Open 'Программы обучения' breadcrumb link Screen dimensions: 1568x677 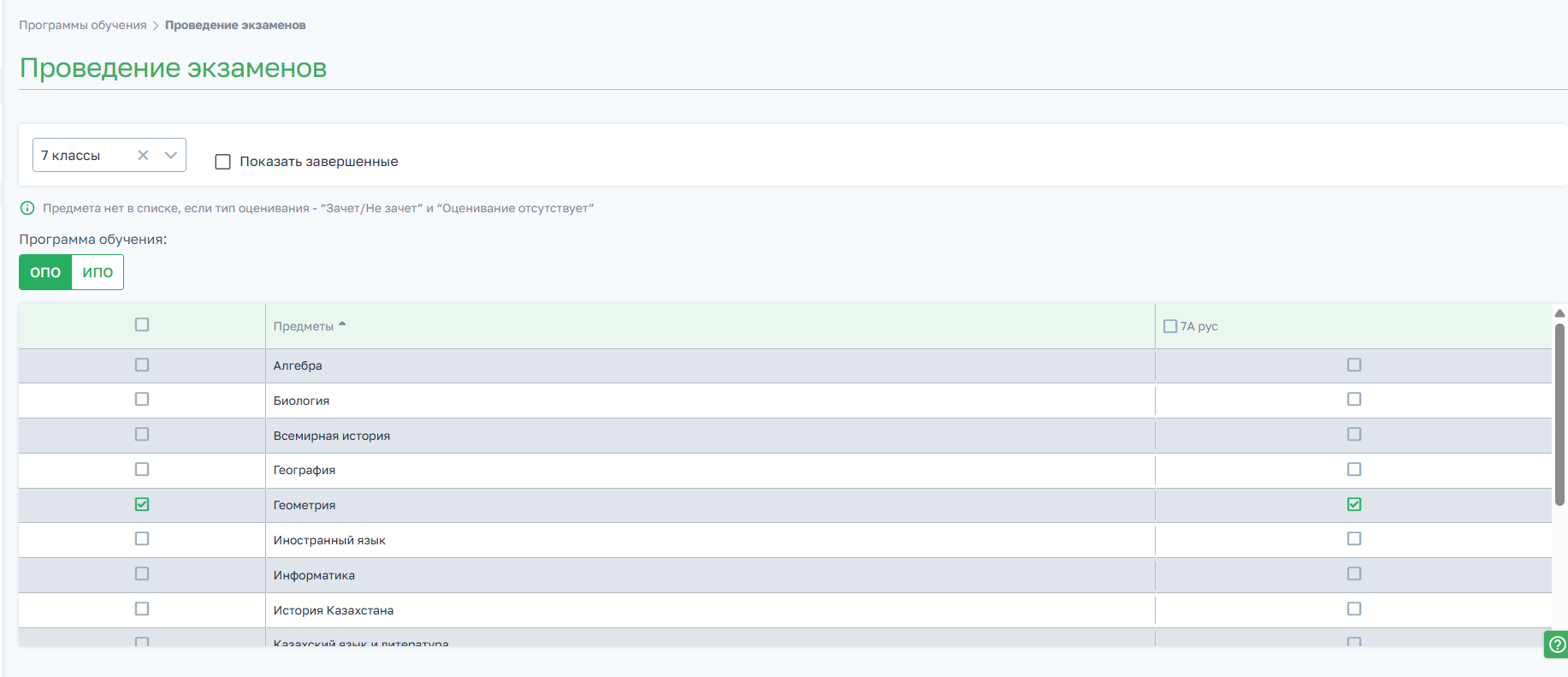pyautogui.click(x=83, y=25)
